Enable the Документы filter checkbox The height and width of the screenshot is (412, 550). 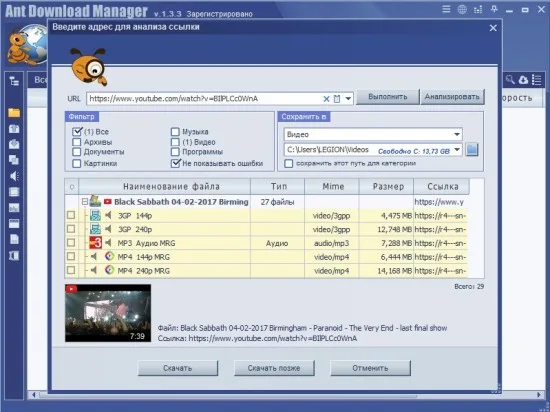(76, 152)
